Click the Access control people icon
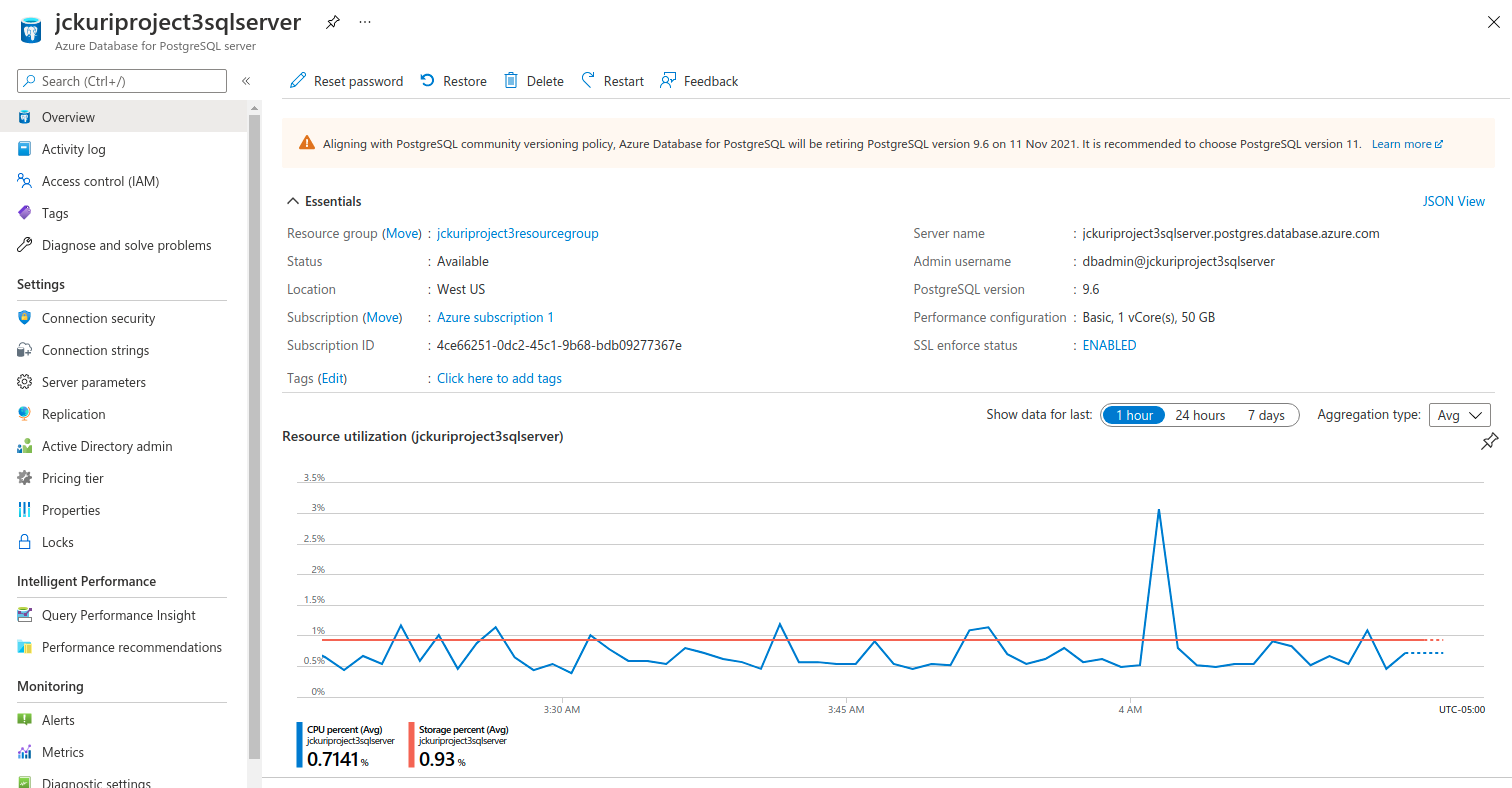The image size is (1512, 788). coord(25,181)
